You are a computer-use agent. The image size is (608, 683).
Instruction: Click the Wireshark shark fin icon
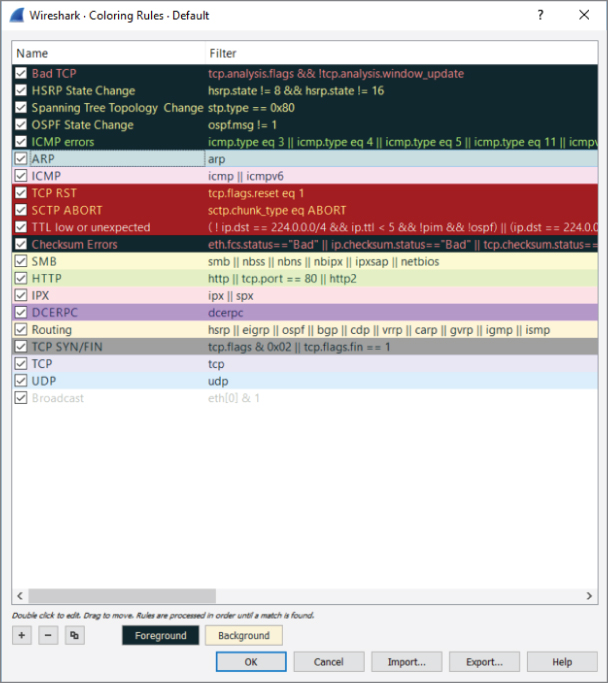click(x=17, y=15)
